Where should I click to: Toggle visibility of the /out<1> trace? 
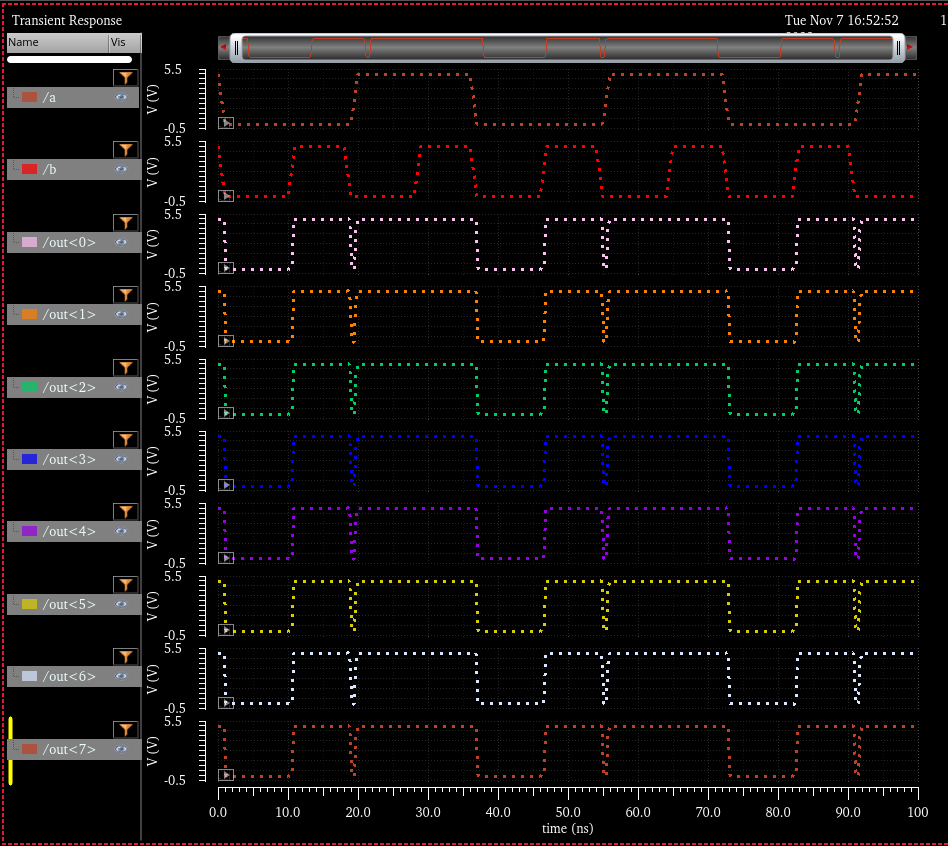(x=121, y=314)
